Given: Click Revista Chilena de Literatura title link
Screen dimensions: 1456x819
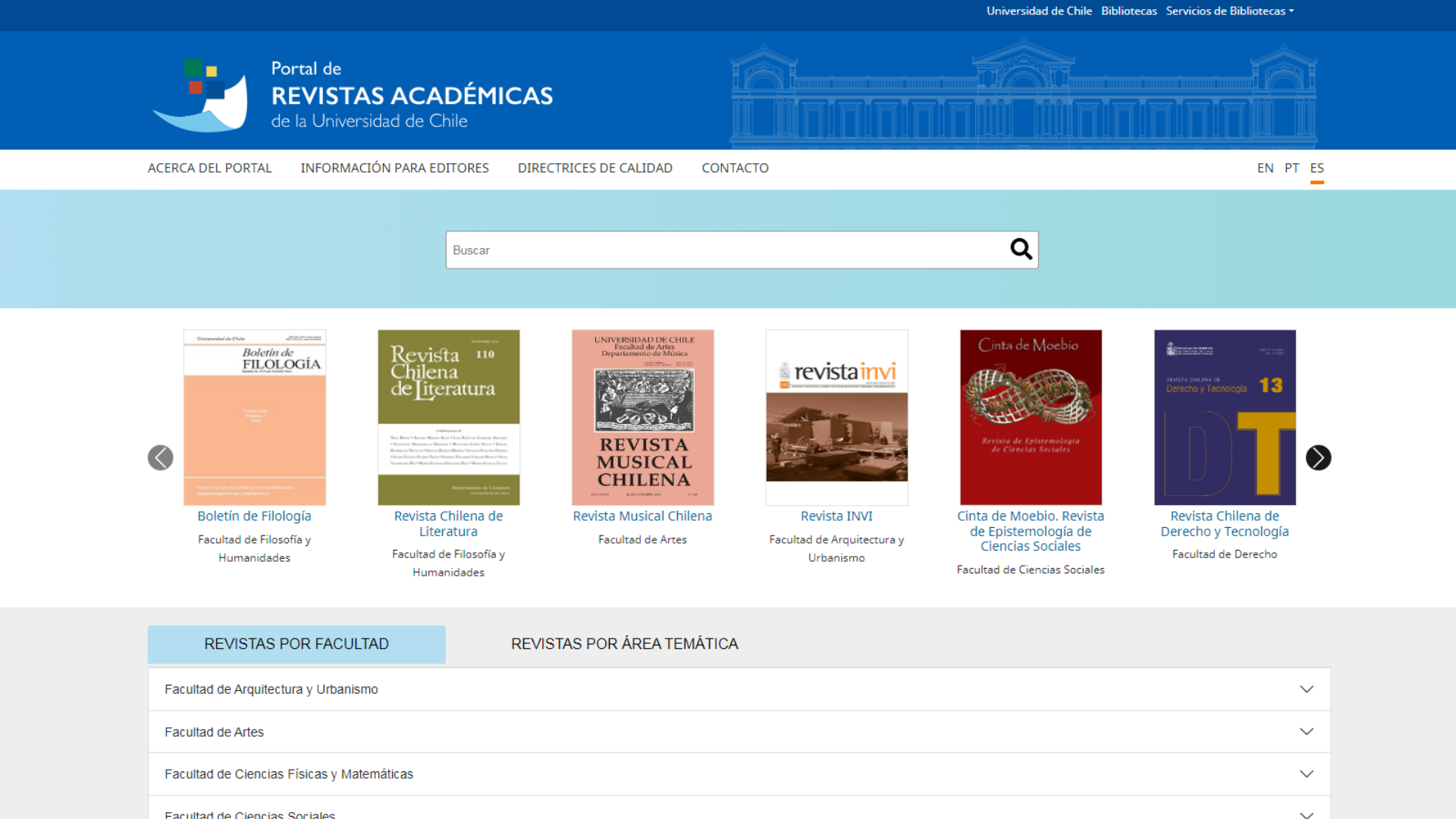Looking at the screenshot, I should tap(448, 523).
